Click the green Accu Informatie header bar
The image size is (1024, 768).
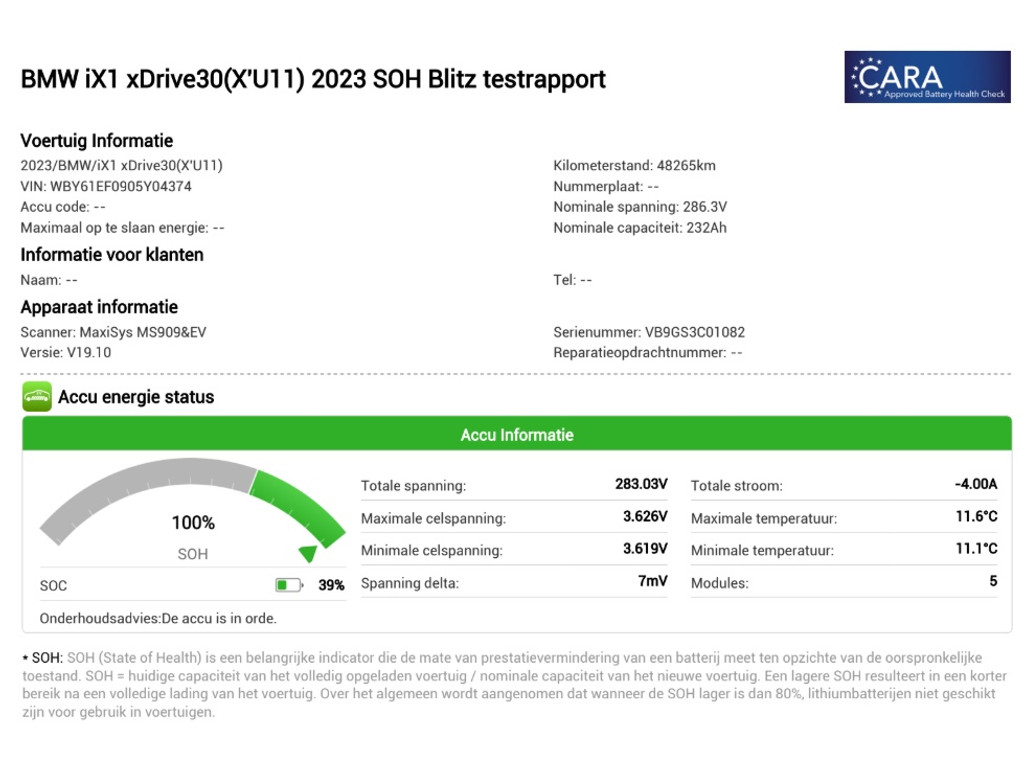pos(516,435)
